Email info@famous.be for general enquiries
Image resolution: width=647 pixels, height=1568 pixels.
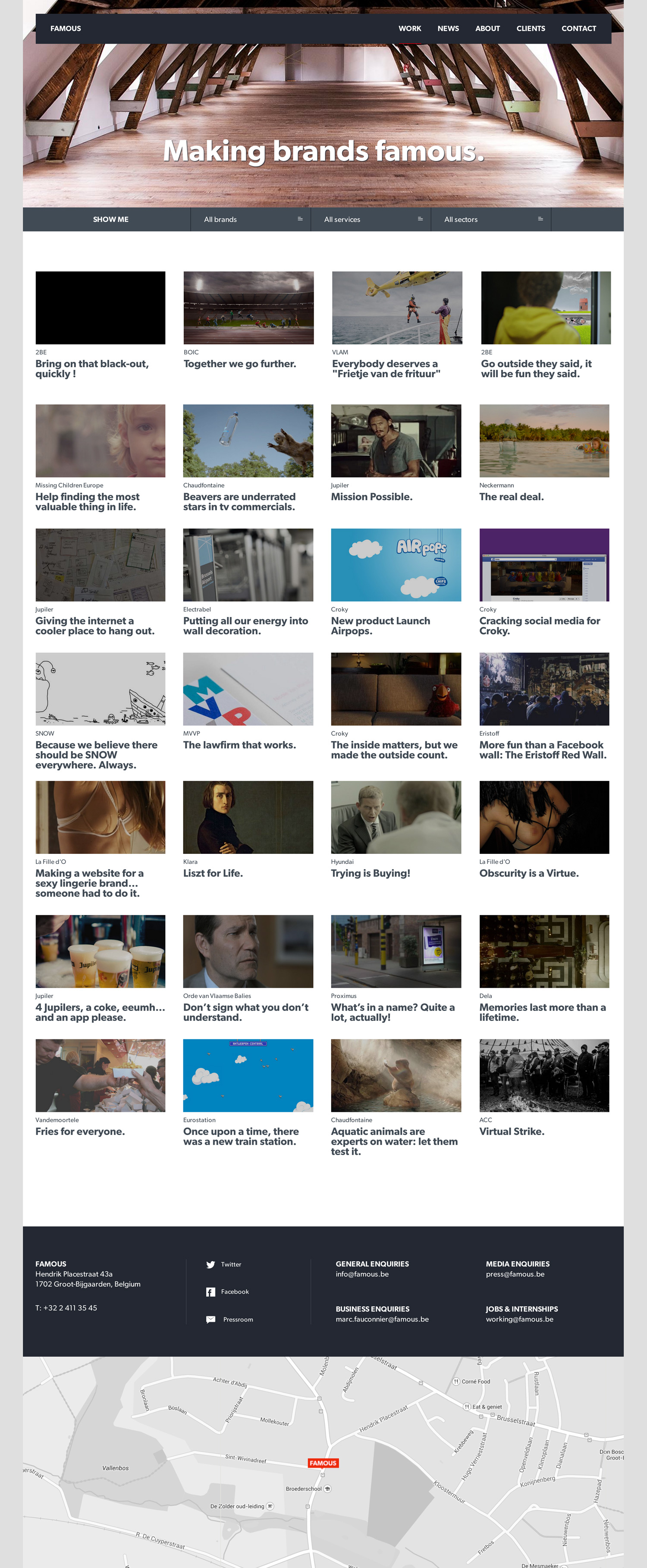click(x=362, y=1274)
